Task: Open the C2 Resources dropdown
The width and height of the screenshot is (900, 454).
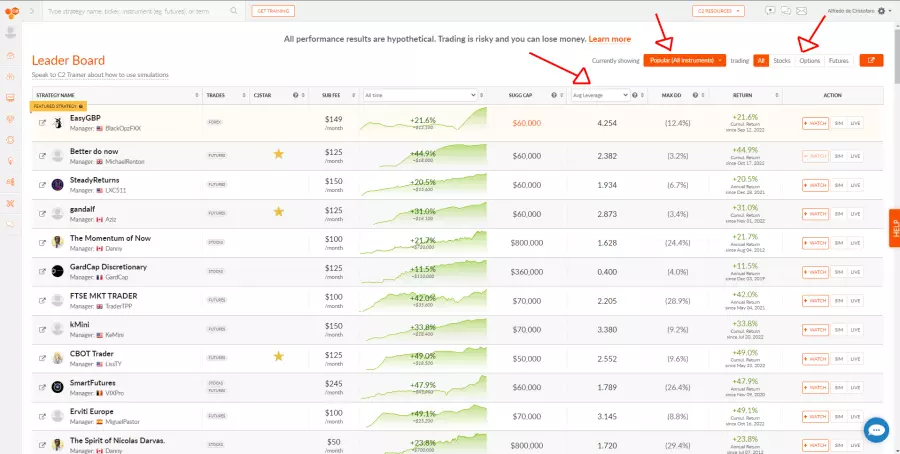Action: [x=718, y=11]
